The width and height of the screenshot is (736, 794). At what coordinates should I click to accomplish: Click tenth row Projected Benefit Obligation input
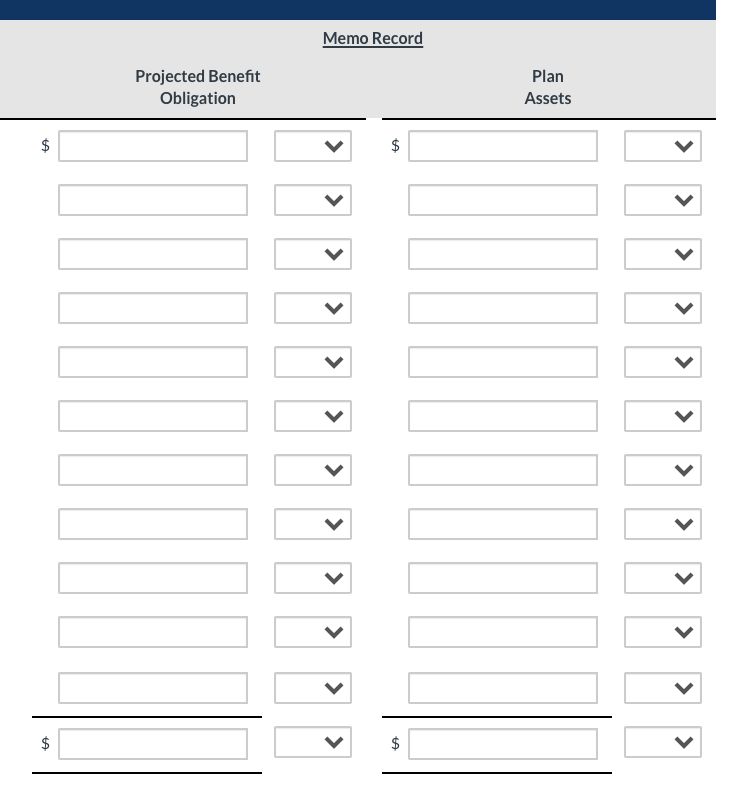click(x=152, y=632)
